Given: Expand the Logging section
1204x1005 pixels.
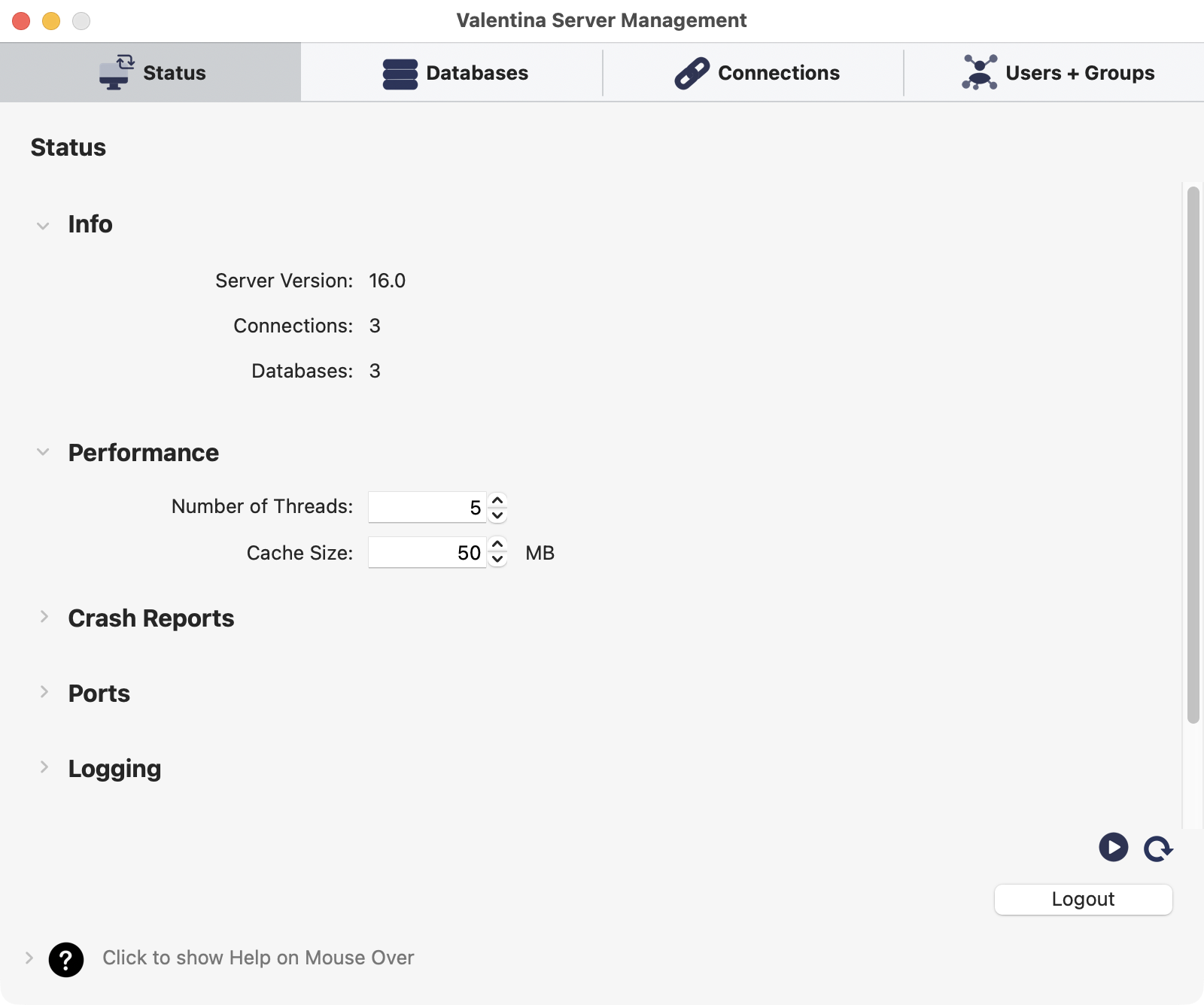Looking at the screenshot, I should point(44,767).
